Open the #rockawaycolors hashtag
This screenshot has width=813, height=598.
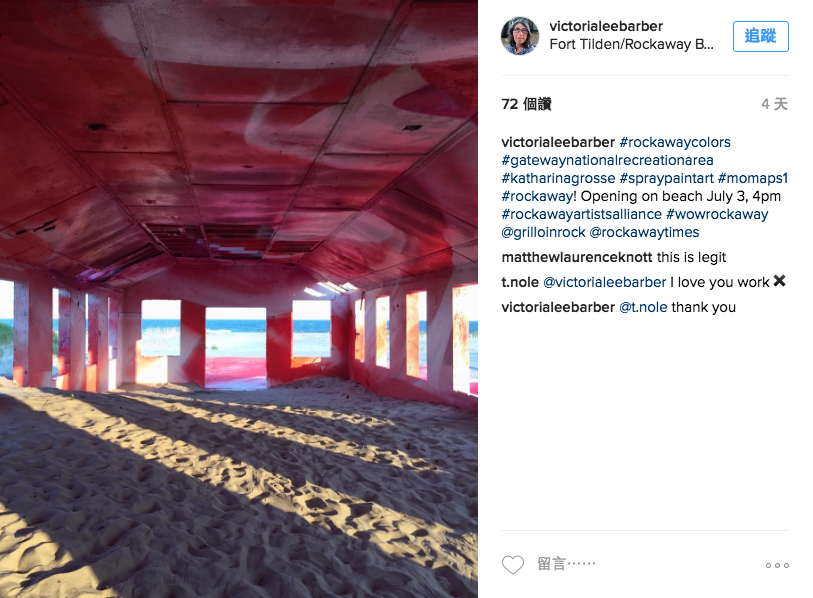(x=675, y=142)
